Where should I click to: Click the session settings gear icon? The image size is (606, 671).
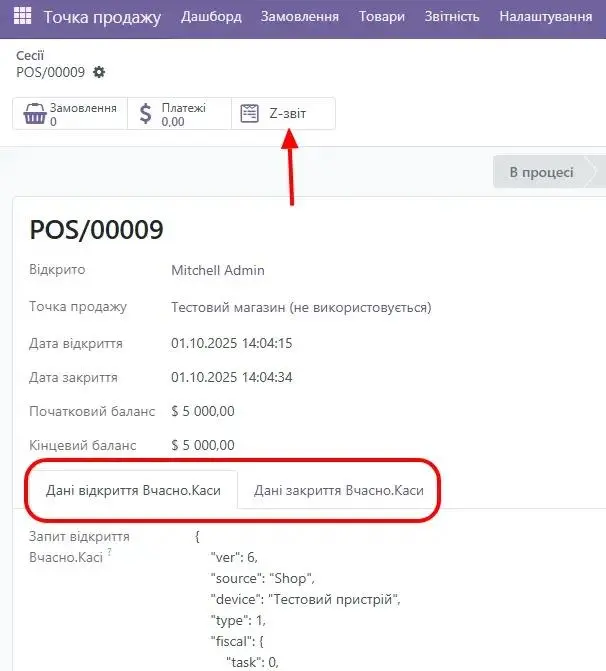click(x=99, y=73)
